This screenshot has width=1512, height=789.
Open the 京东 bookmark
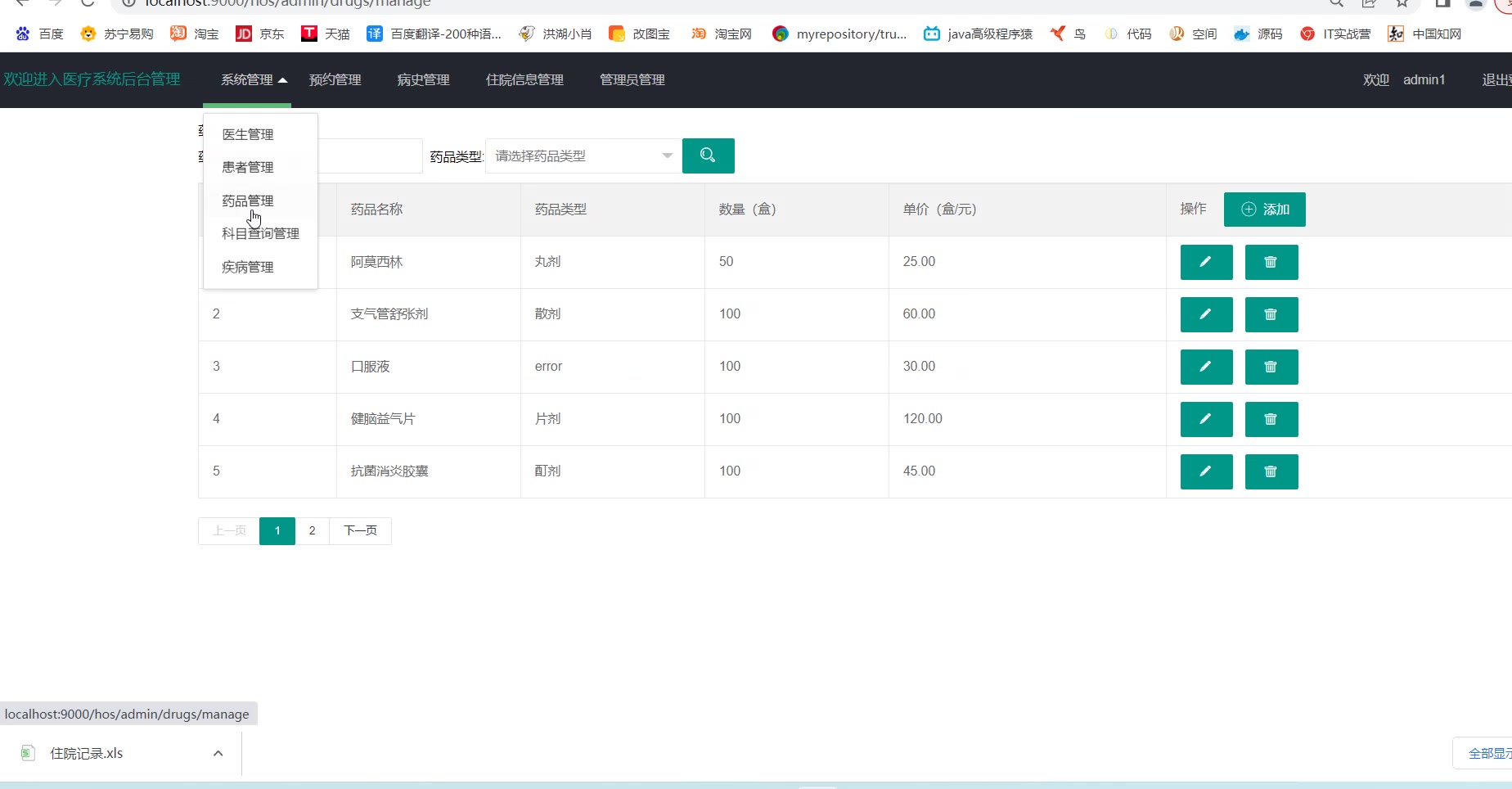(x=259, y=34)
